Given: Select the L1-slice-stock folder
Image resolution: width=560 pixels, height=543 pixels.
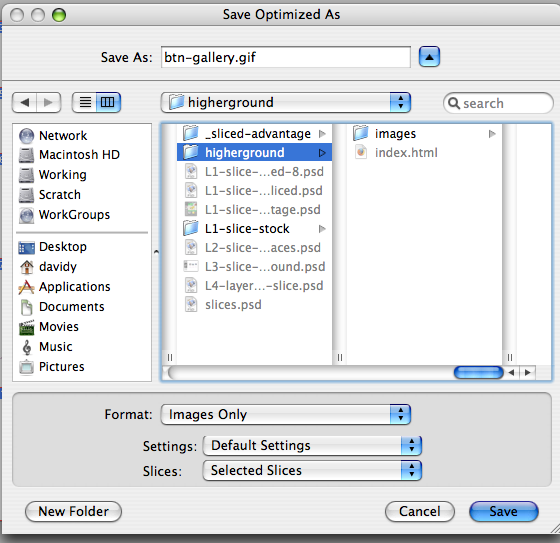Looking at the screenshot, I should click(255, 229).
